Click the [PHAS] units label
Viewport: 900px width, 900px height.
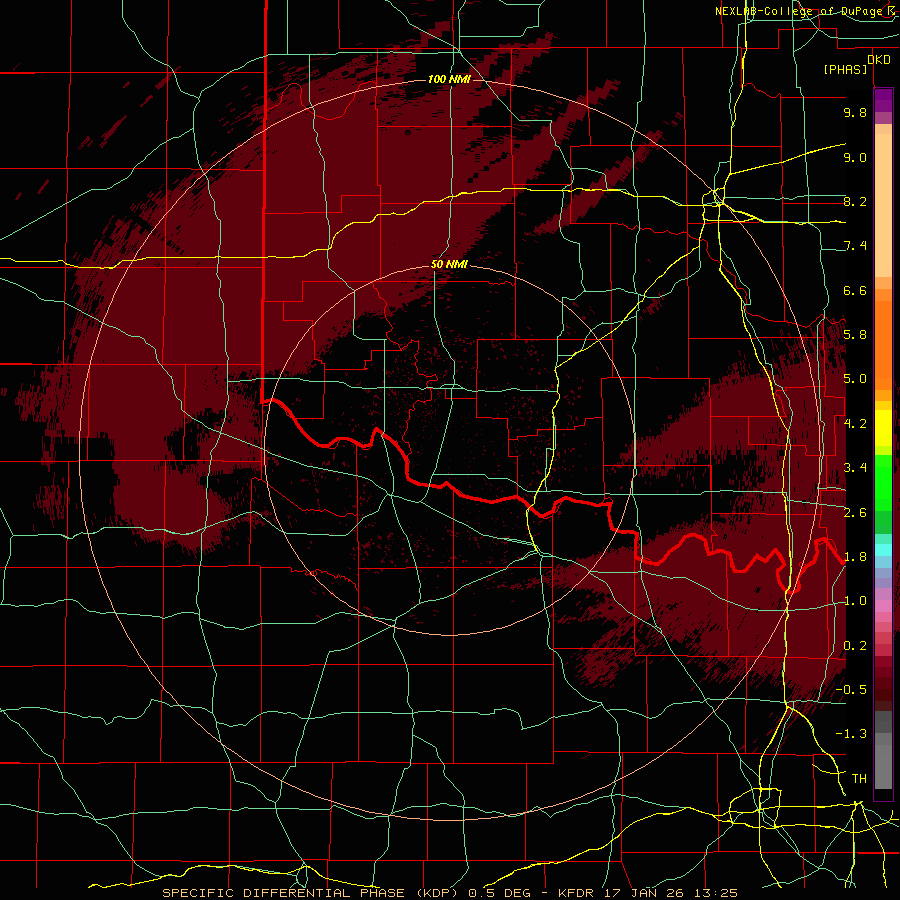click(845, 69)
